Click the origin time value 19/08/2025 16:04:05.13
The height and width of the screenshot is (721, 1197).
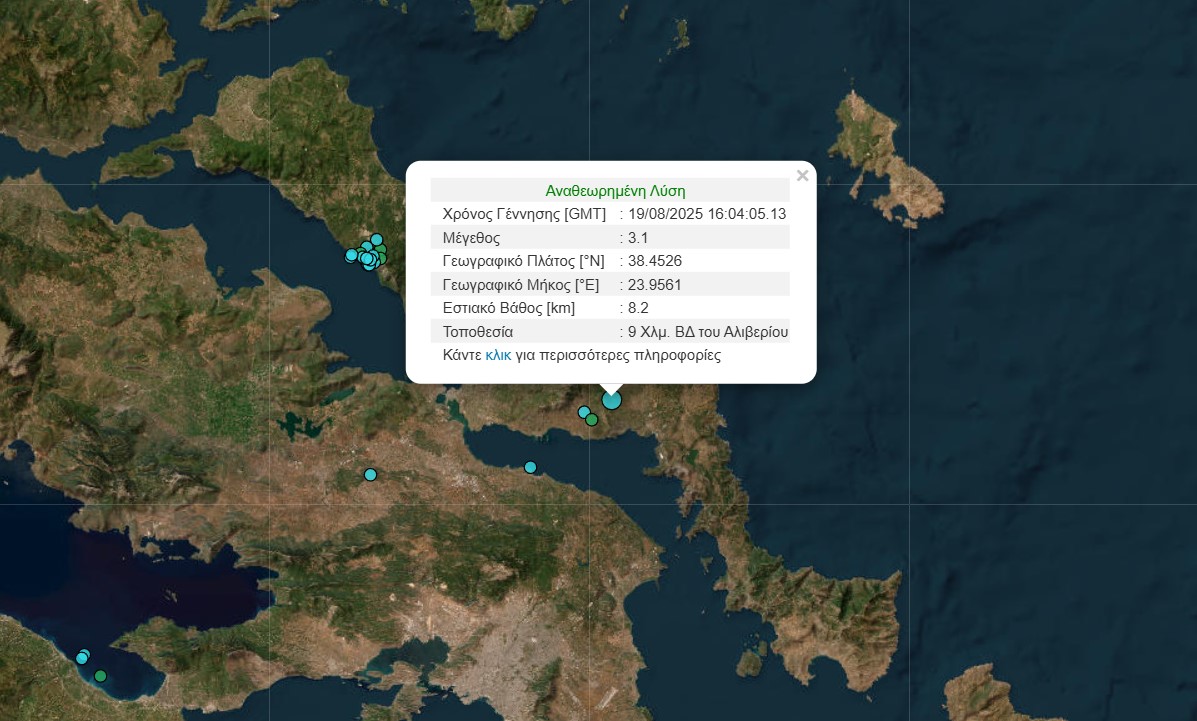707,214
